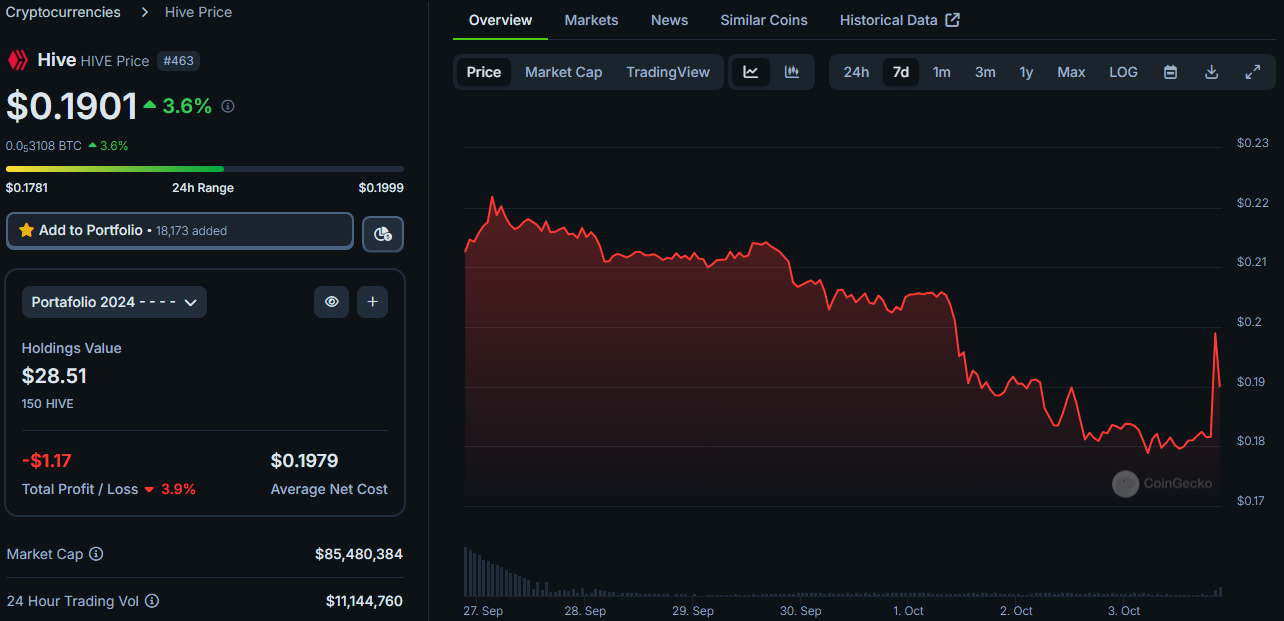Click the 0.0₅3108 BTC price text
Image resolution: width=1284 pixels, height=621 pixels.
pos(44,146)
